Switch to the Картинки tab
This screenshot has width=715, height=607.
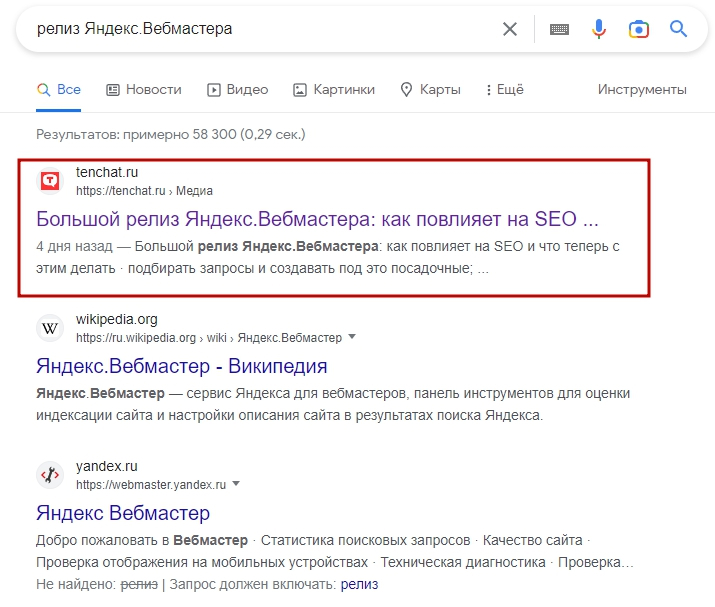[x=334, y=89]
